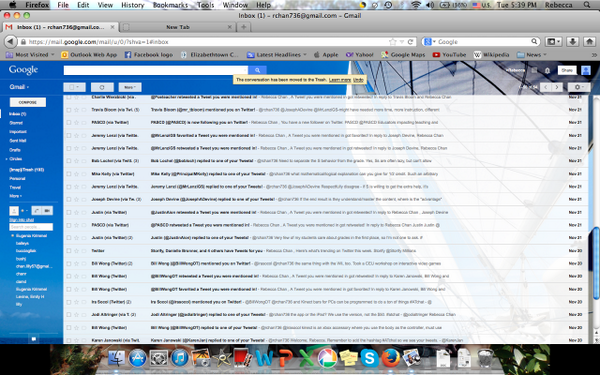Open the select-all checkbox dropdown
This screenshot has height=375, width=600.
74,87
